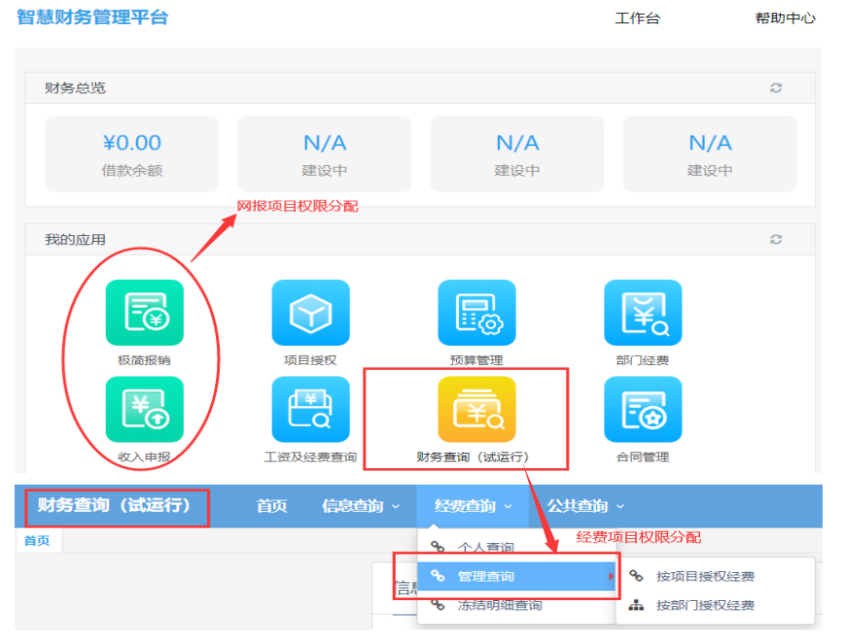This screenshot has height=634, width=844.
Task: Open the 部门经费 app icon
Action: point(642,313)
